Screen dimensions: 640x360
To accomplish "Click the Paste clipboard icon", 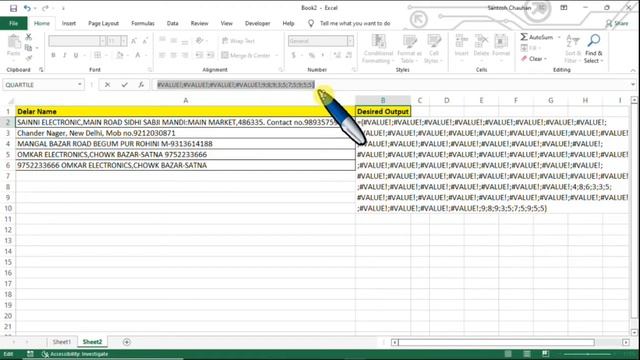I will point(14,42).
